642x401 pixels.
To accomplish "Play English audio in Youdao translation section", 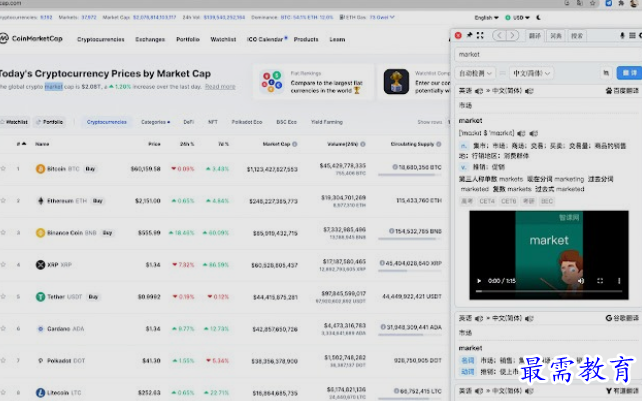I will coord(479,391).
